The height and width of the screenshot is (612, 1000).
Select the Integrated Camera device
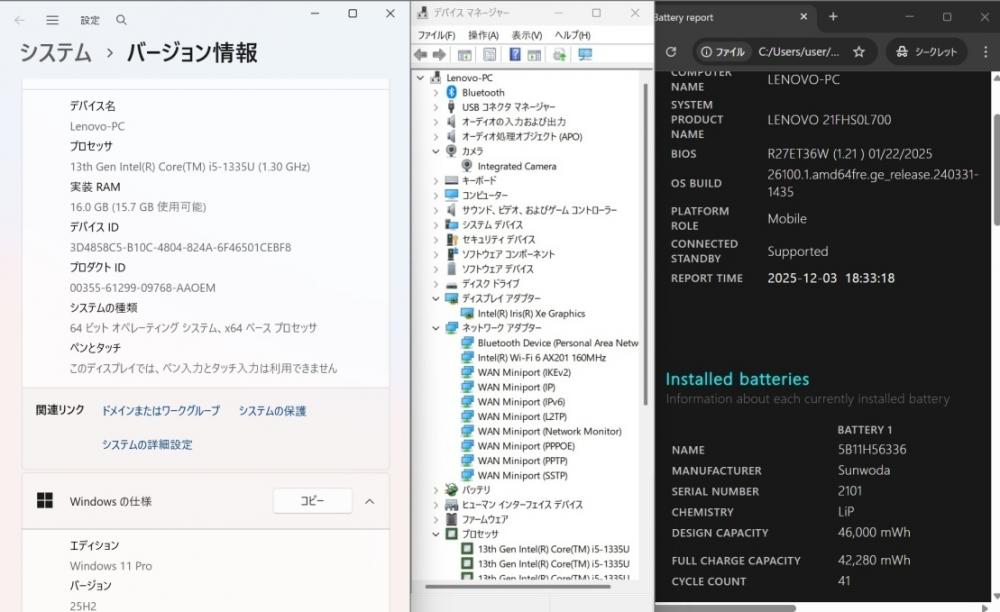[516, 166]
